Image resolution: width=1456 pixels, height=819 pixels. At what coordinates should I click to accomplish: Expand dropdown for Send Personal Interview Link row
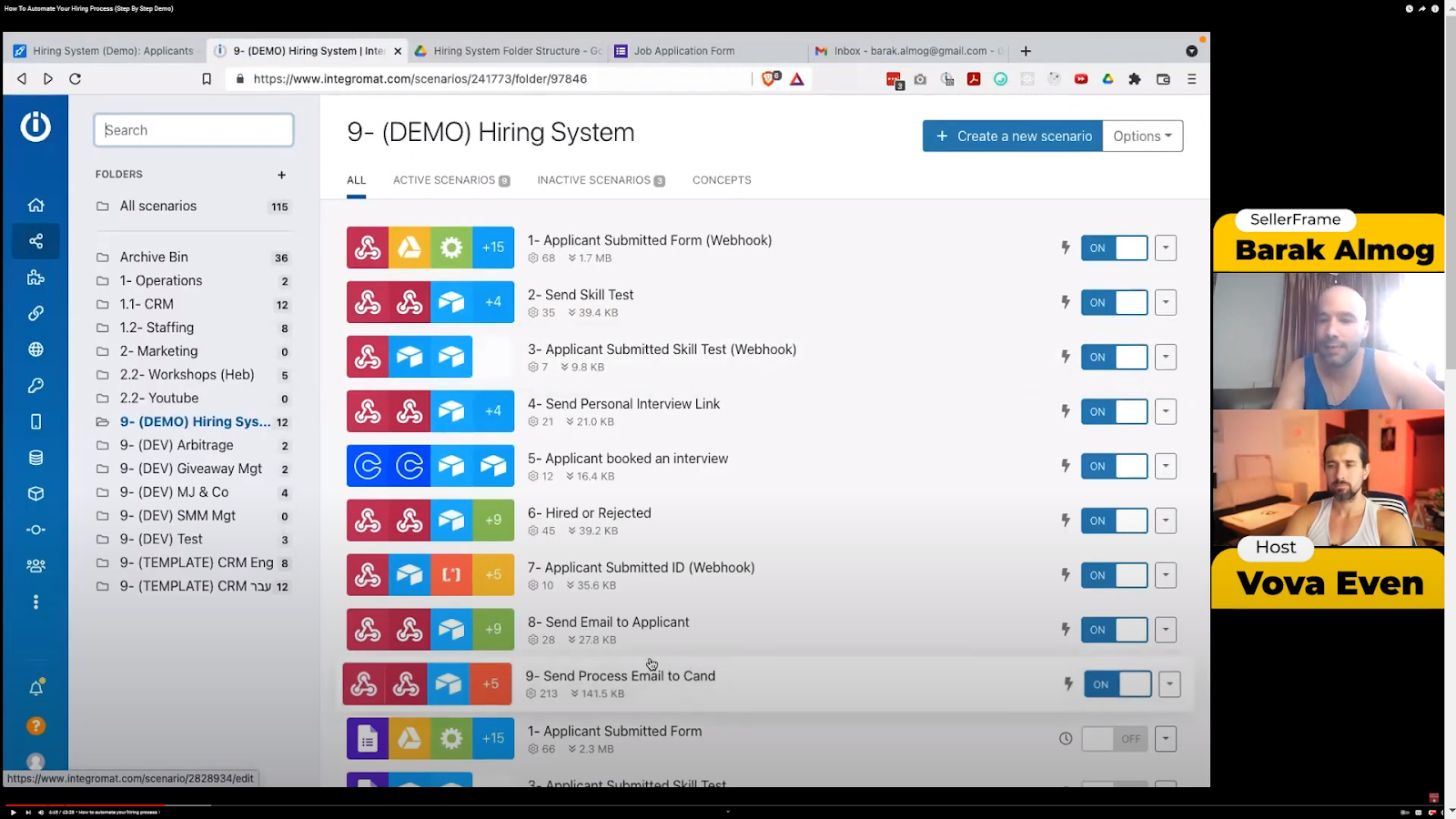(1166, 411)
